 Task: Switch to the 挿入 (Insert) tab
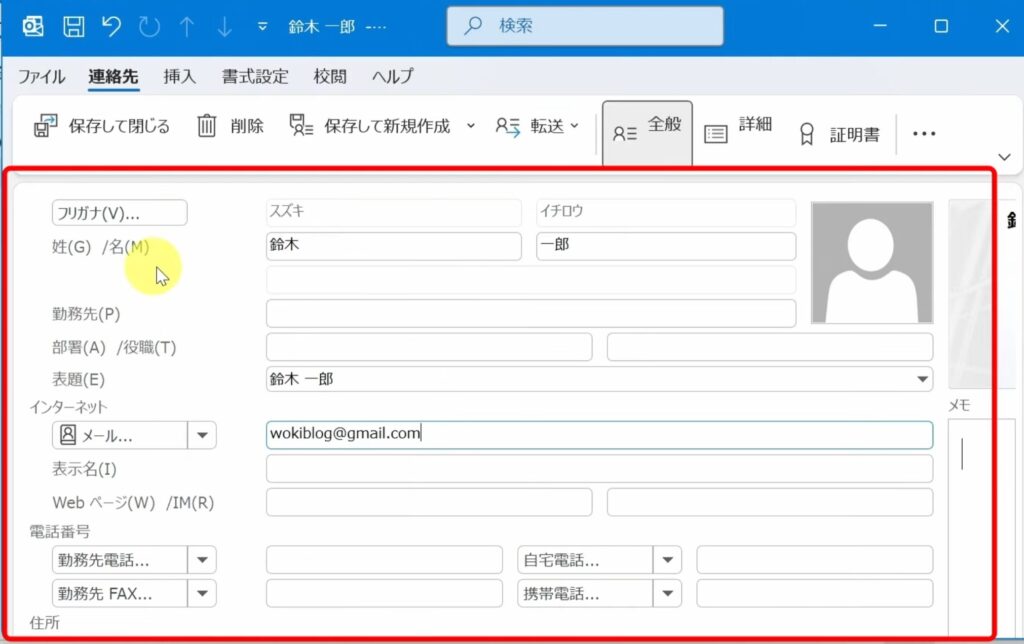(178, 76)
